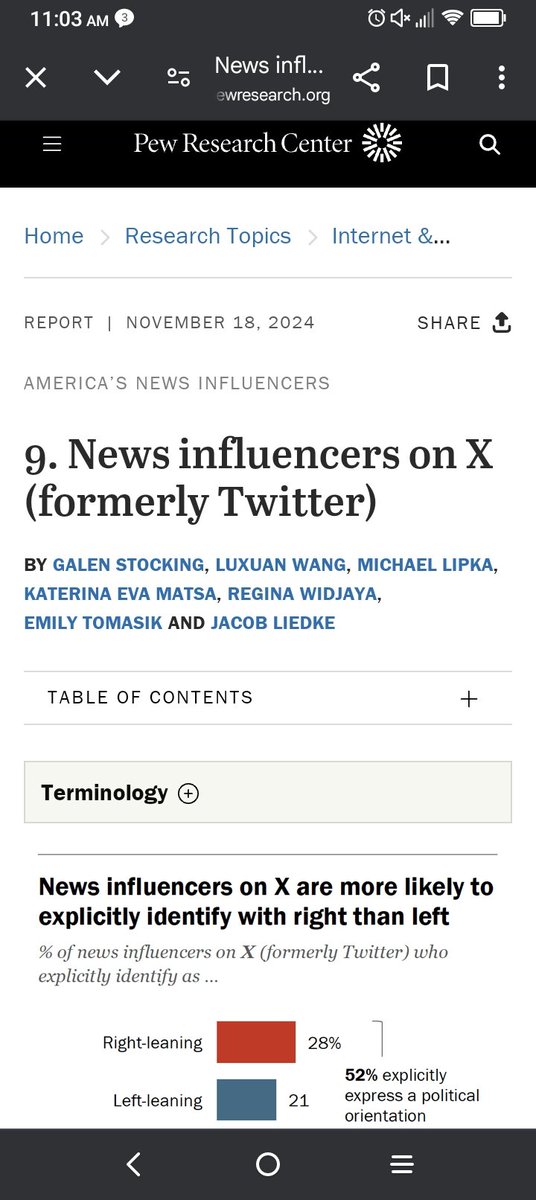Open recent apps navigation button
536x1200 pixels.
pyautogui.click(x=402, y=1164)
